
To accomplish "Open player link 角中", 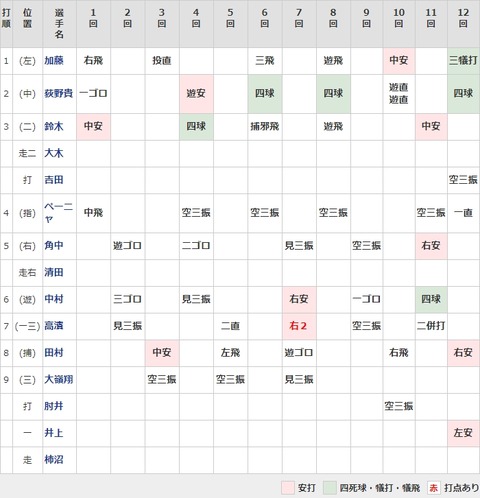I will click(54, 246).
